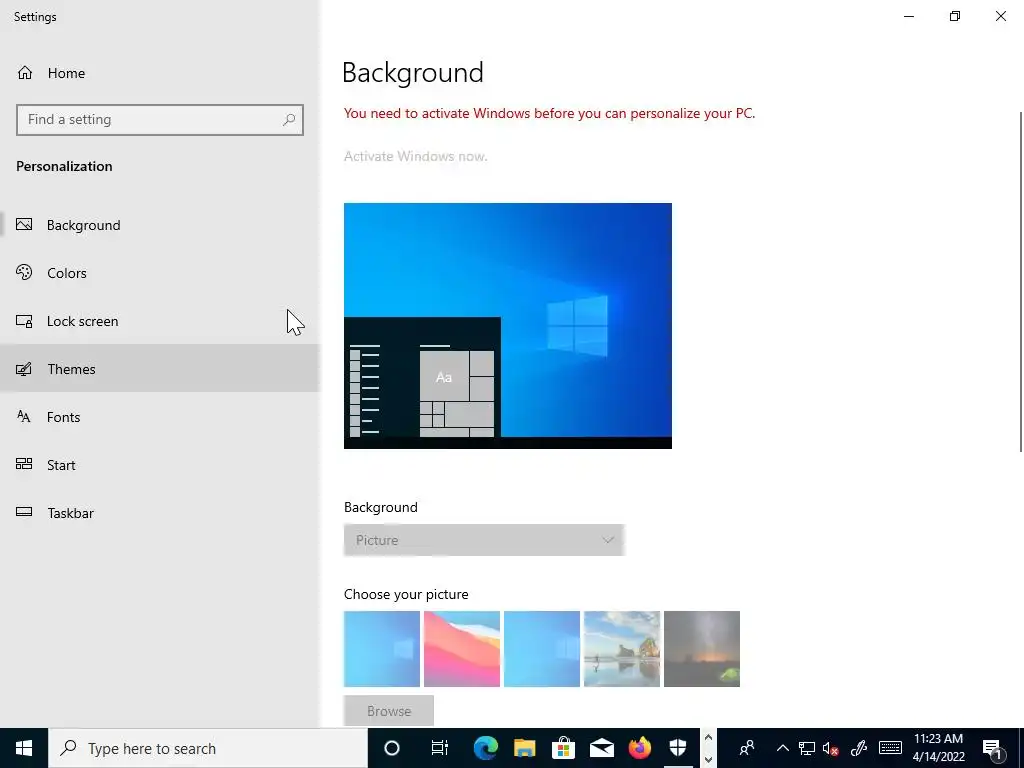Restore down the Settings window
This screenshot has height=768, width=1024.
click(x=955, y=16)
